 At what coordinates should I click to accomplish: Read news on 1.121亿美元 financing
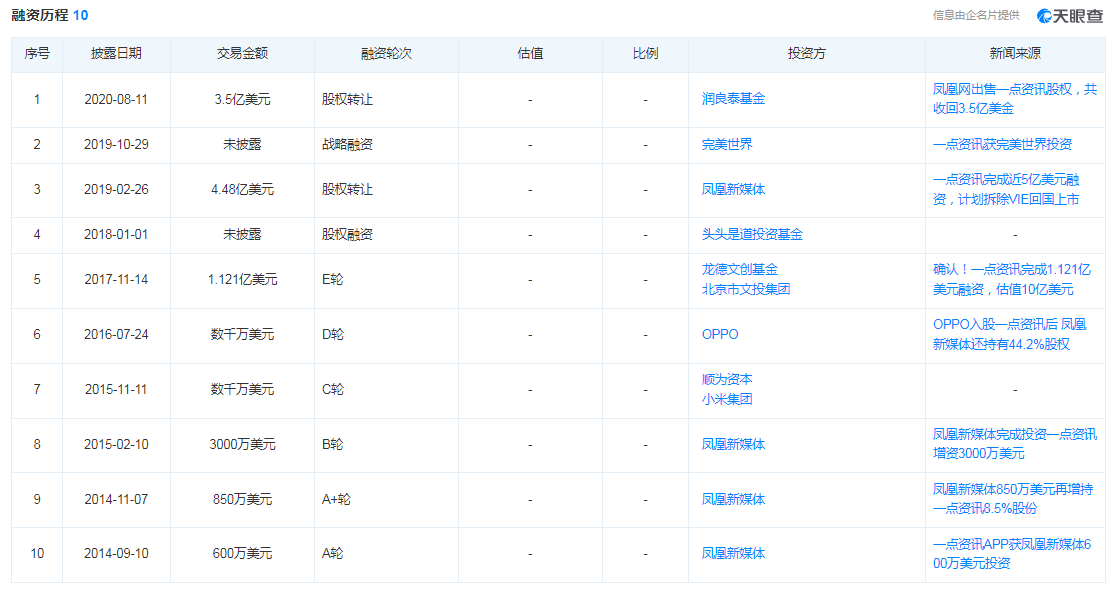click(1011, 279)
